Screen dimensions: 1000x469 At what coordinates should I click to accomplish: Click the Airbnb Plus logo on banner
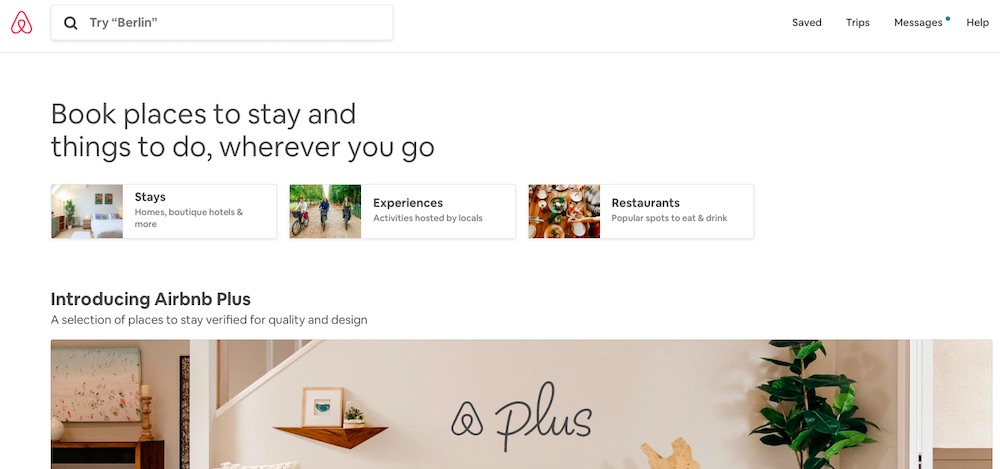click(521, 417)
